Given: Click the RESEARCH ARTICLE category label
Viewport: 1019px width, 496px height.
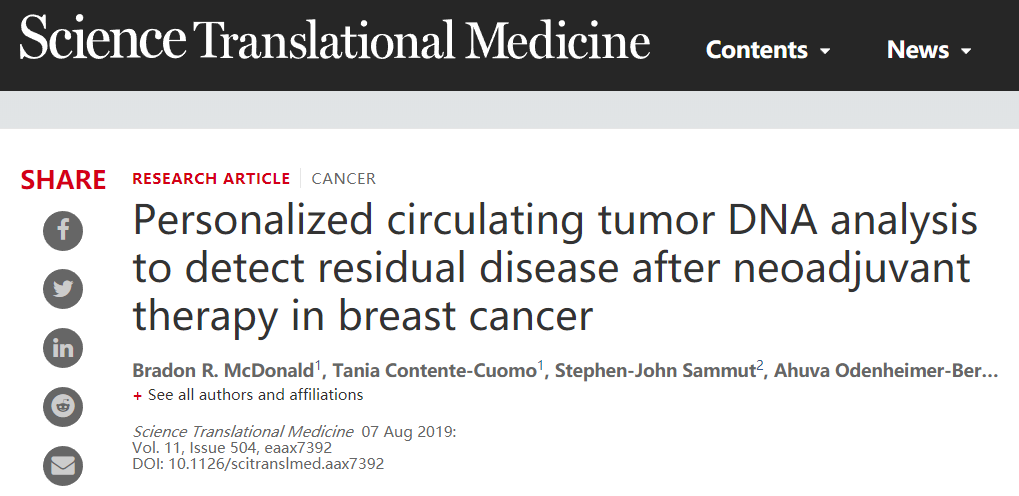Looking at the screenshot, I should pyautogui.click(x=211, y=179).
